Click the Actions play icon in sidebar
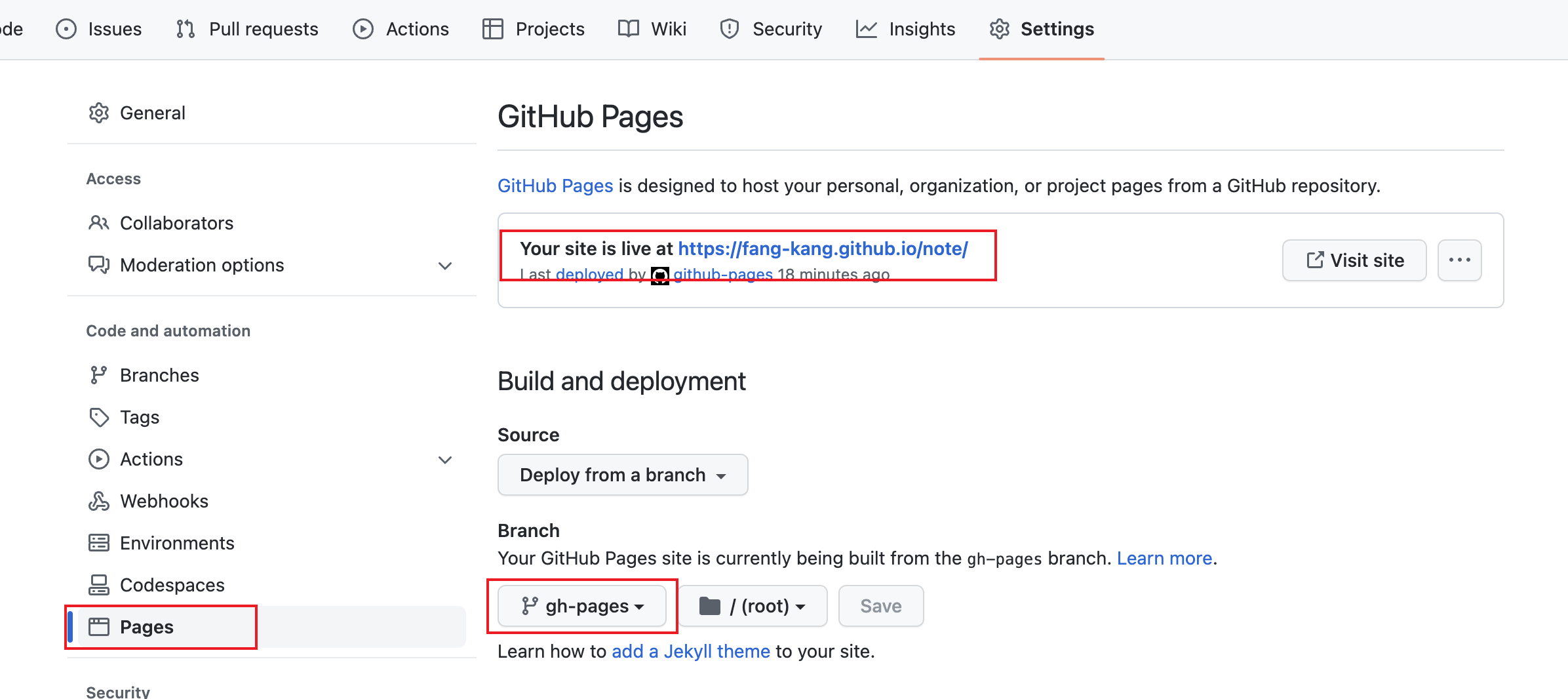The height and width of the screenshot is (699, 1568). [99, 459]
